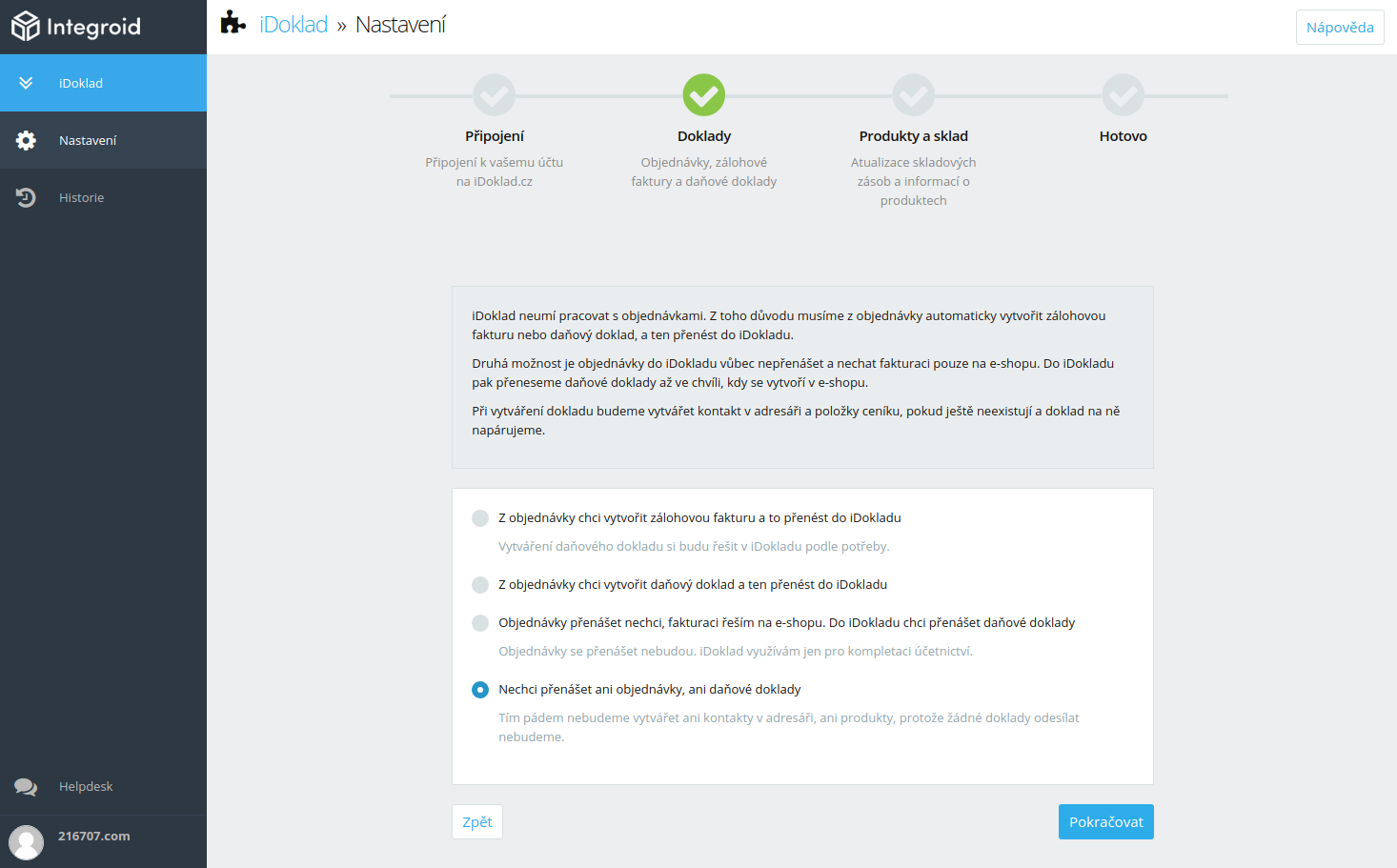Click the Produkty a sklad step circle

pos(914,95)
